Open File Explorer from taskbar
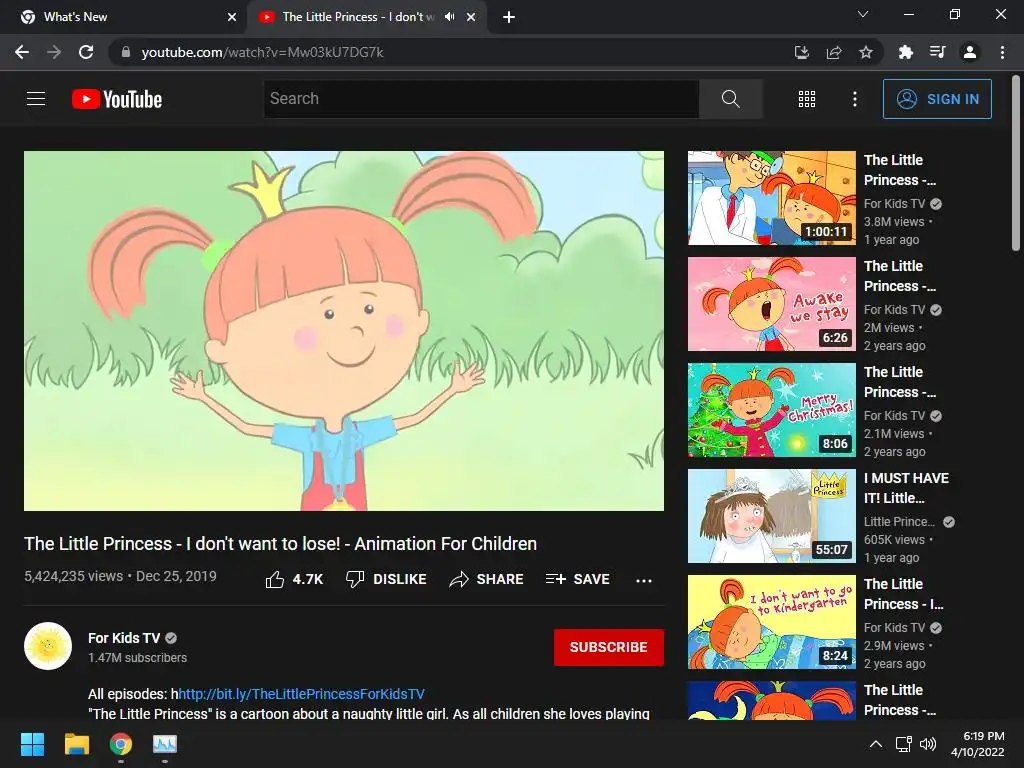This screenshot has width=1024, height=768. pyautogui.click(x=76, y=744)
